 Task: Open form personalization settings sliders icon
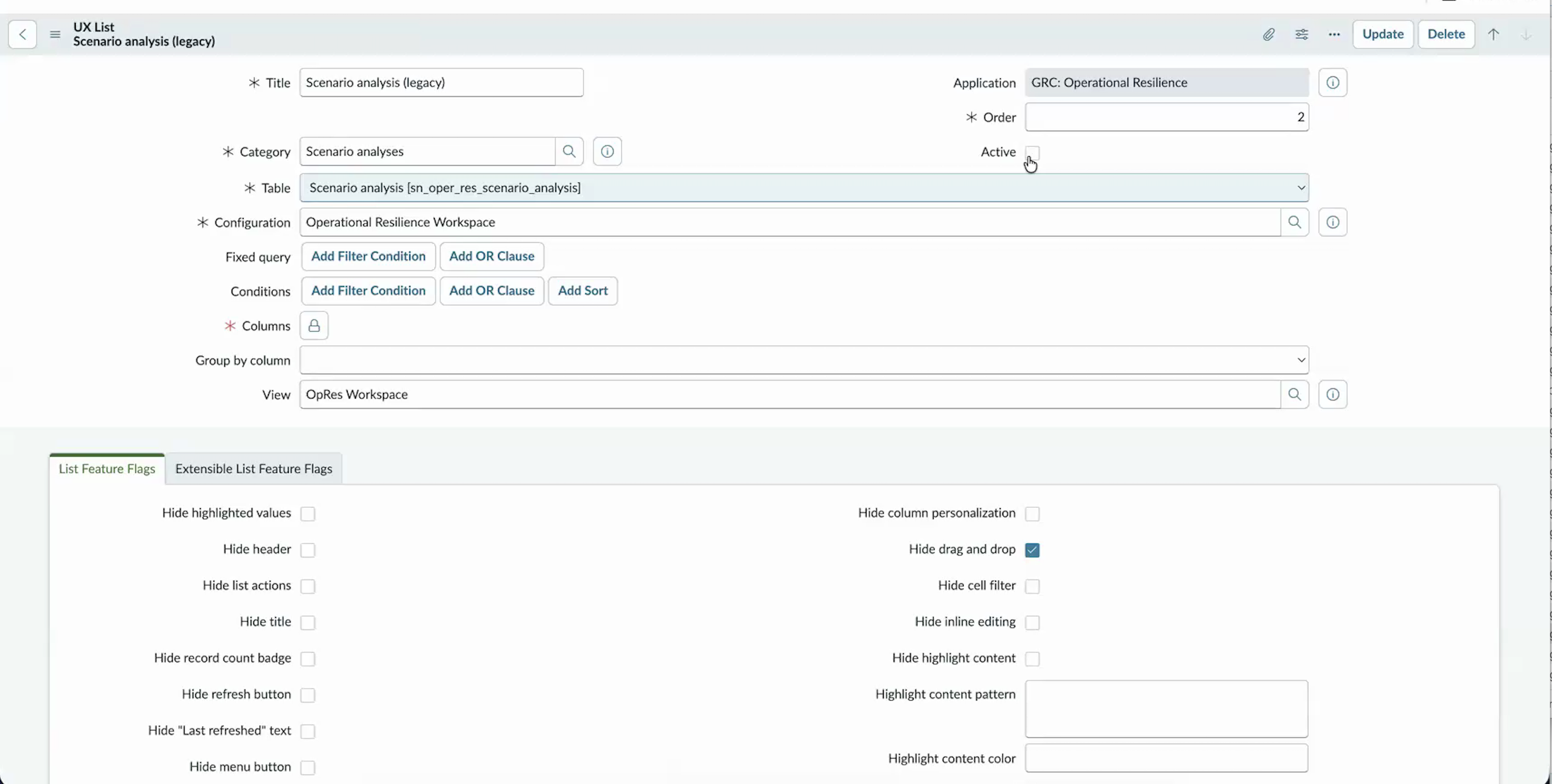pyautogui.click(x=1301, y=35)
